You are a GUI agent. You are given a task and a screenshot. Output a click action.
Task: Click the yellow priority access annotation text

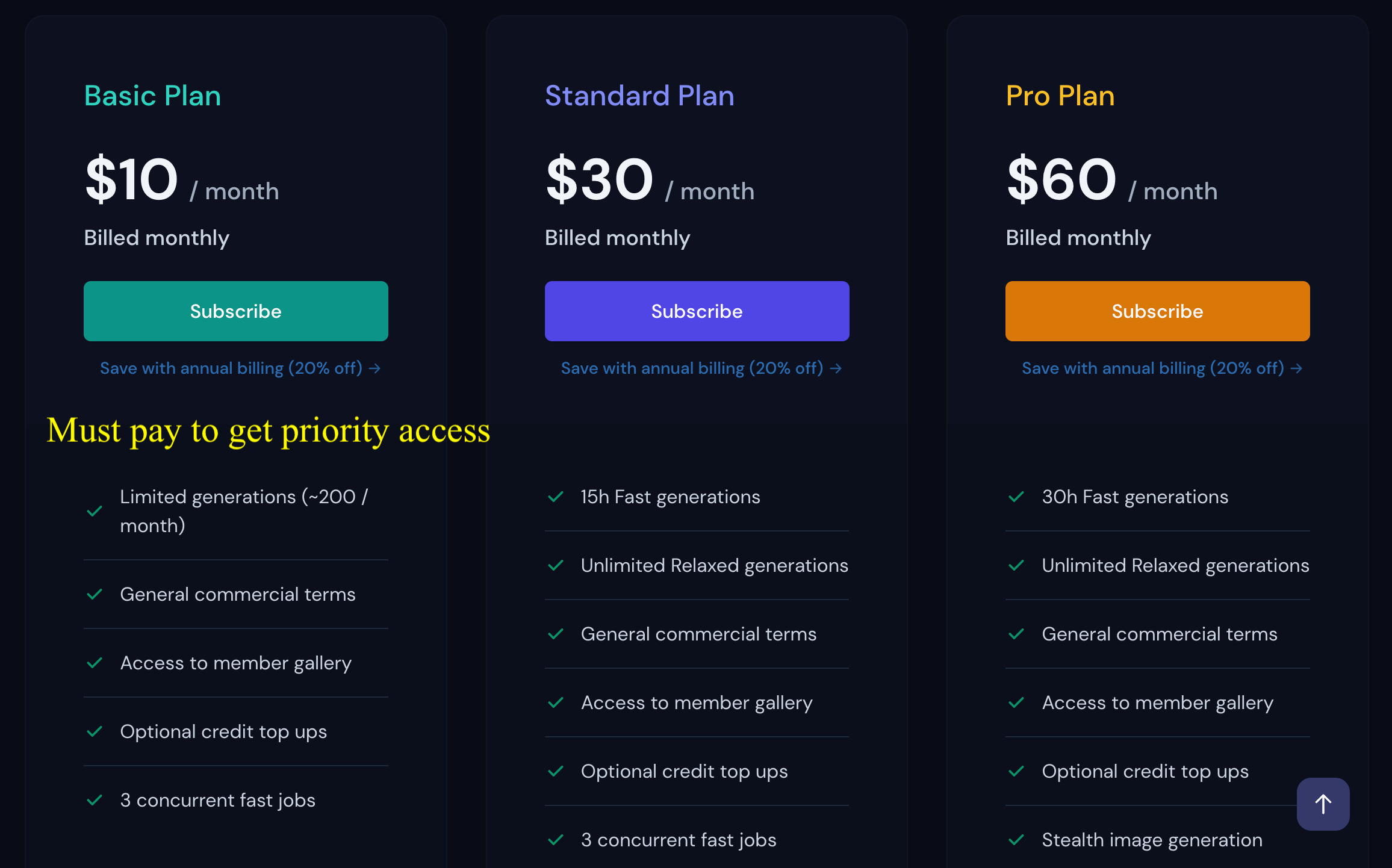pyautogui.click(x=269, y=430)
